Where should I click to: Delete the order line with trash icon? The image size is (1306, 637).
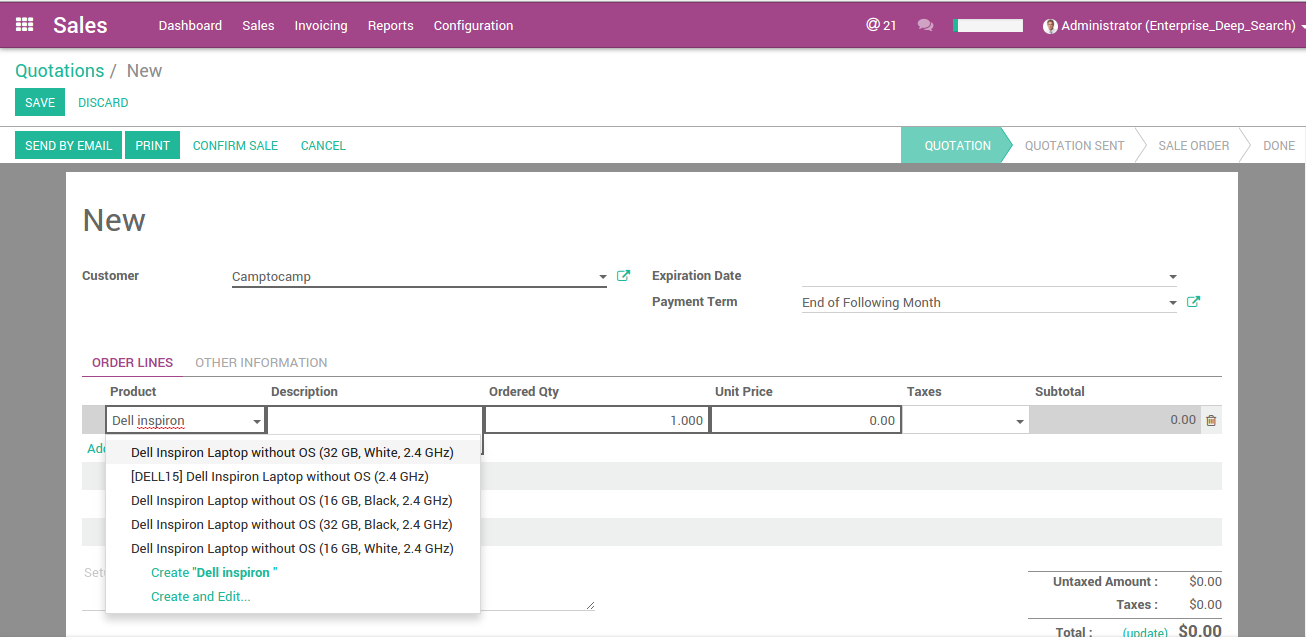point(1211,421)
